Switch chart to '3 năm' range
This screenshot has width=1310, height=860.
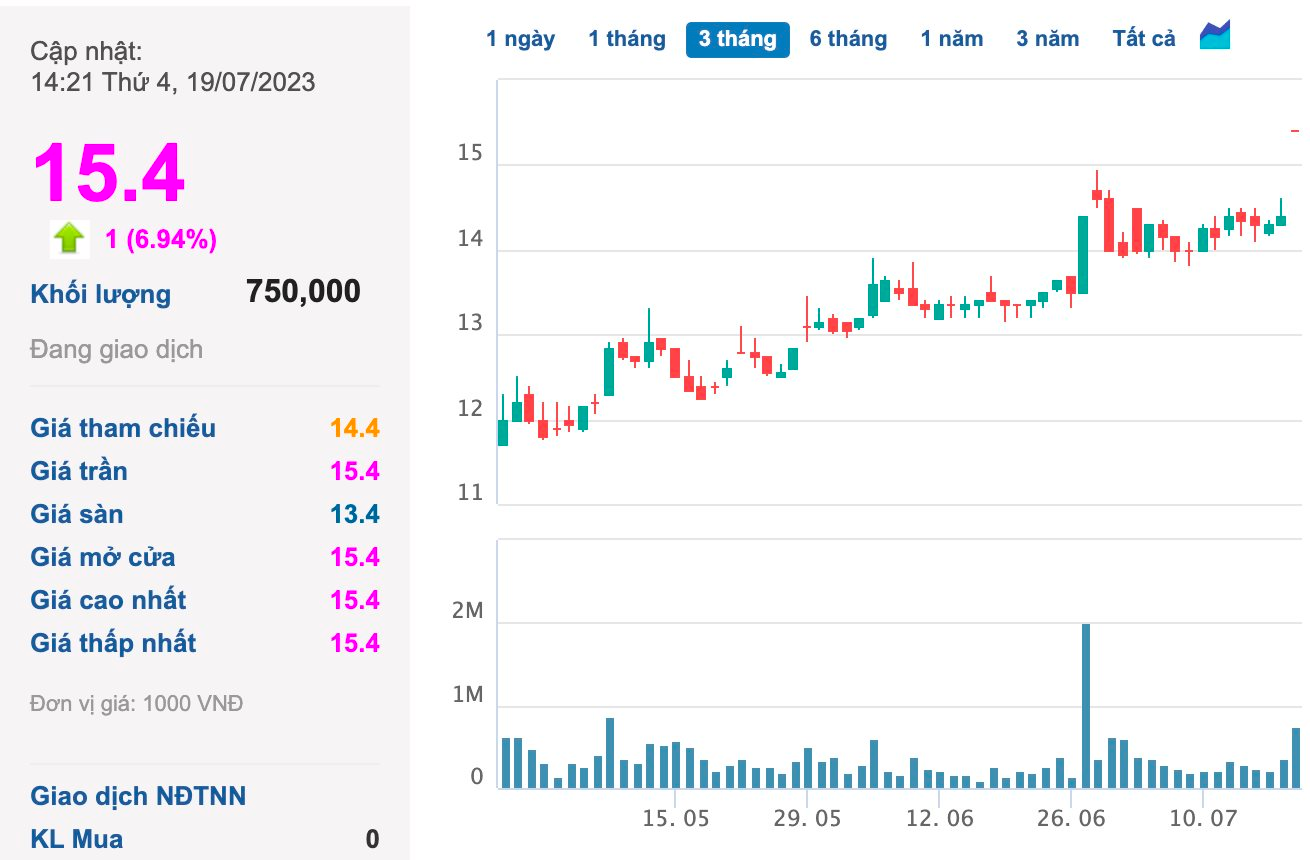[x=1048, y=39]
